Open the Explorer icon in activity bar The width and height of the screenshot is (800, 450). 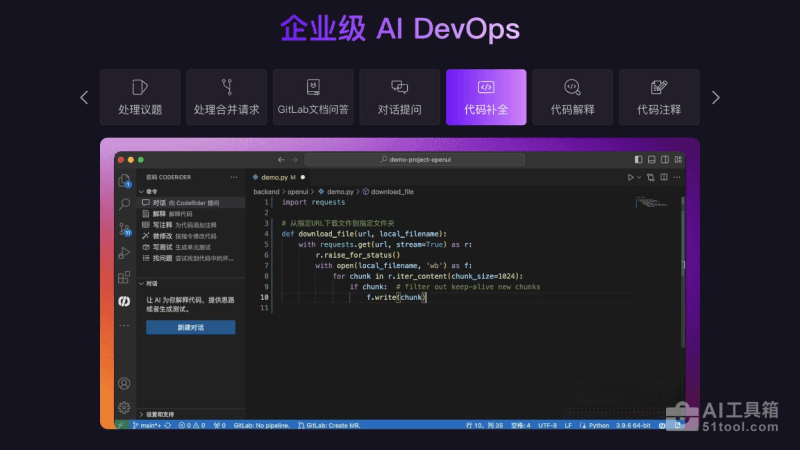point(124,181)
